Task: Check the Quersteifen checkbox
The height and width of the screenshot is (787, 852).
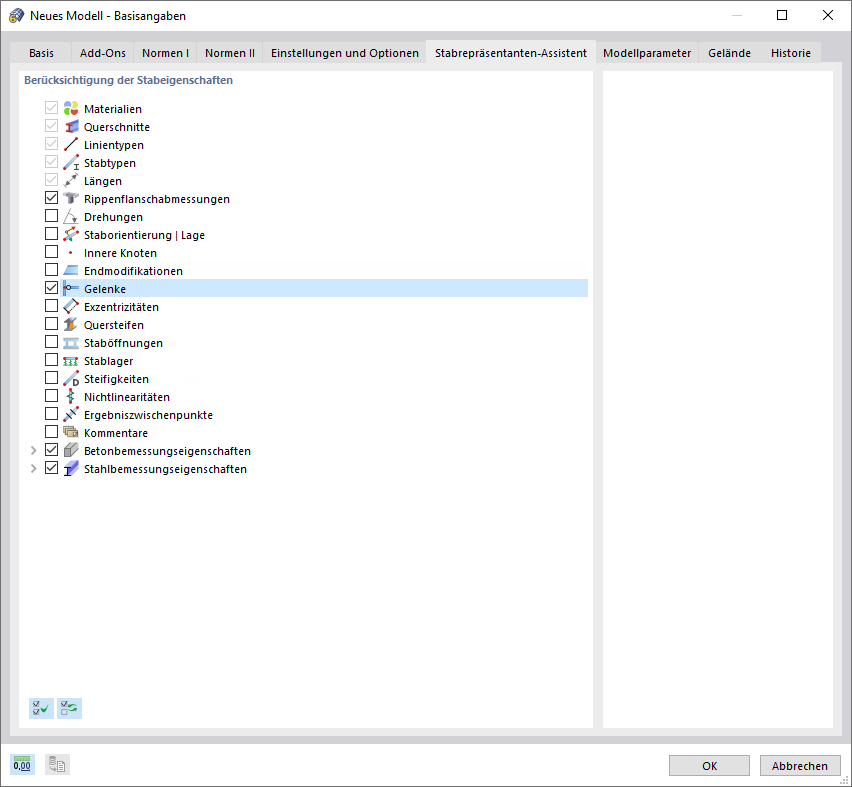Action: pos(51,323)
